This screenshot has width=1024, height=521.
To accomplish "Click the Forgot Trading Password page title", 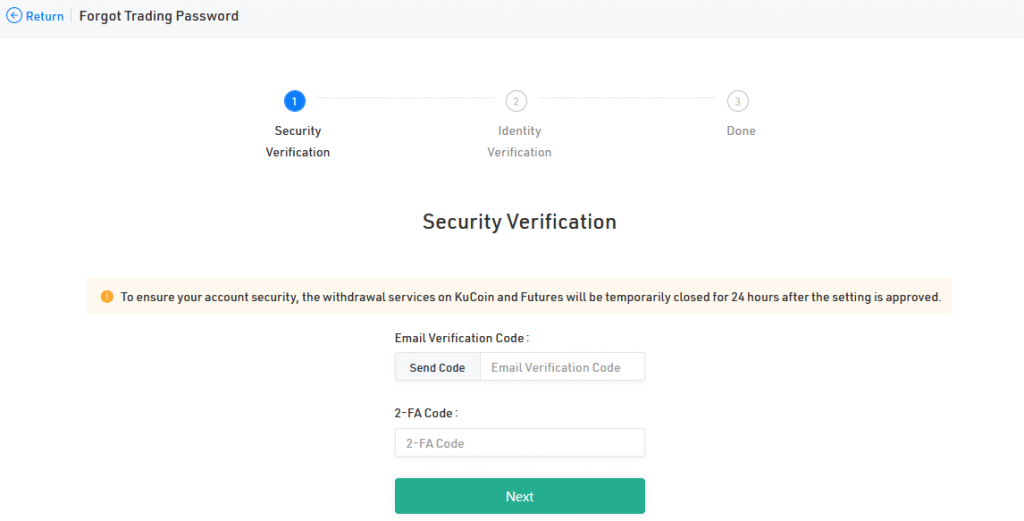I will [x=159, y=16].
